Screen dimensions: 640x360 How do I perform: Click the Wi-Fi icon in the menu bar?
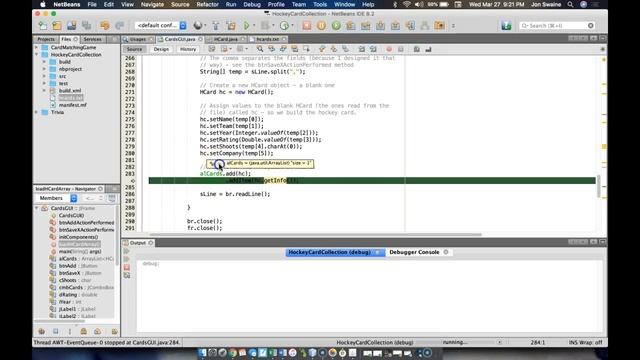coord(407,4)
